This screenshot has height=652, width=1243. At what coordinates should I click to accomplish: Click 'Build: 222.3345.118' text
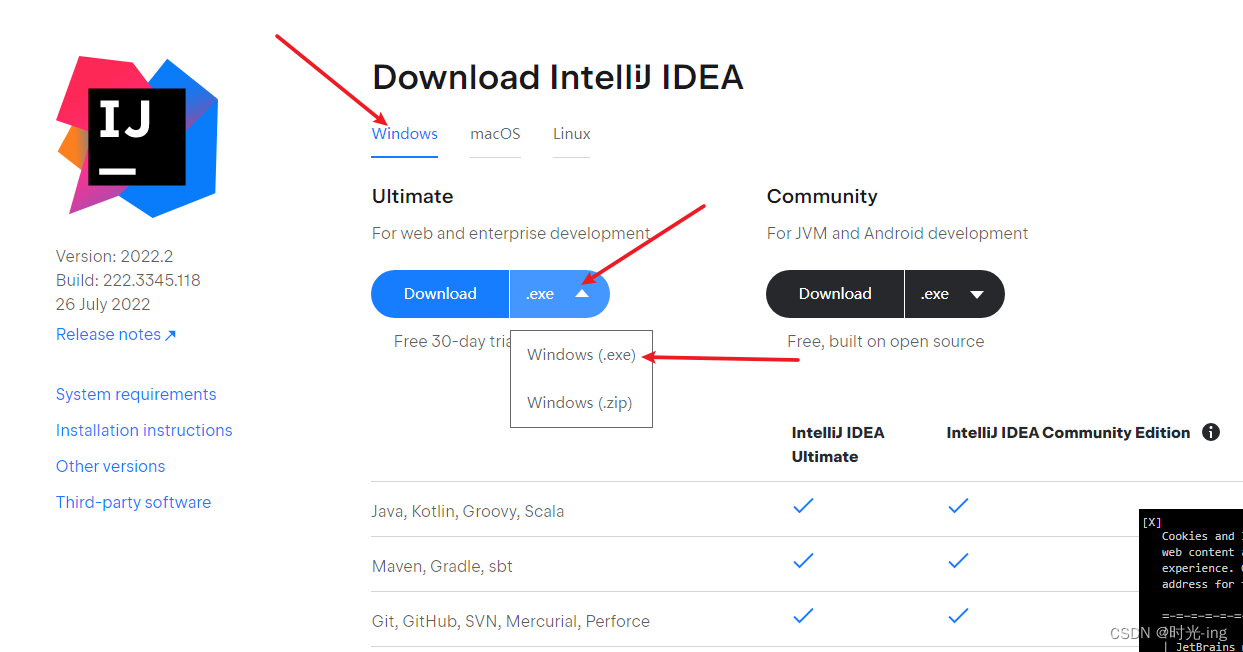[x=128, y=280]
